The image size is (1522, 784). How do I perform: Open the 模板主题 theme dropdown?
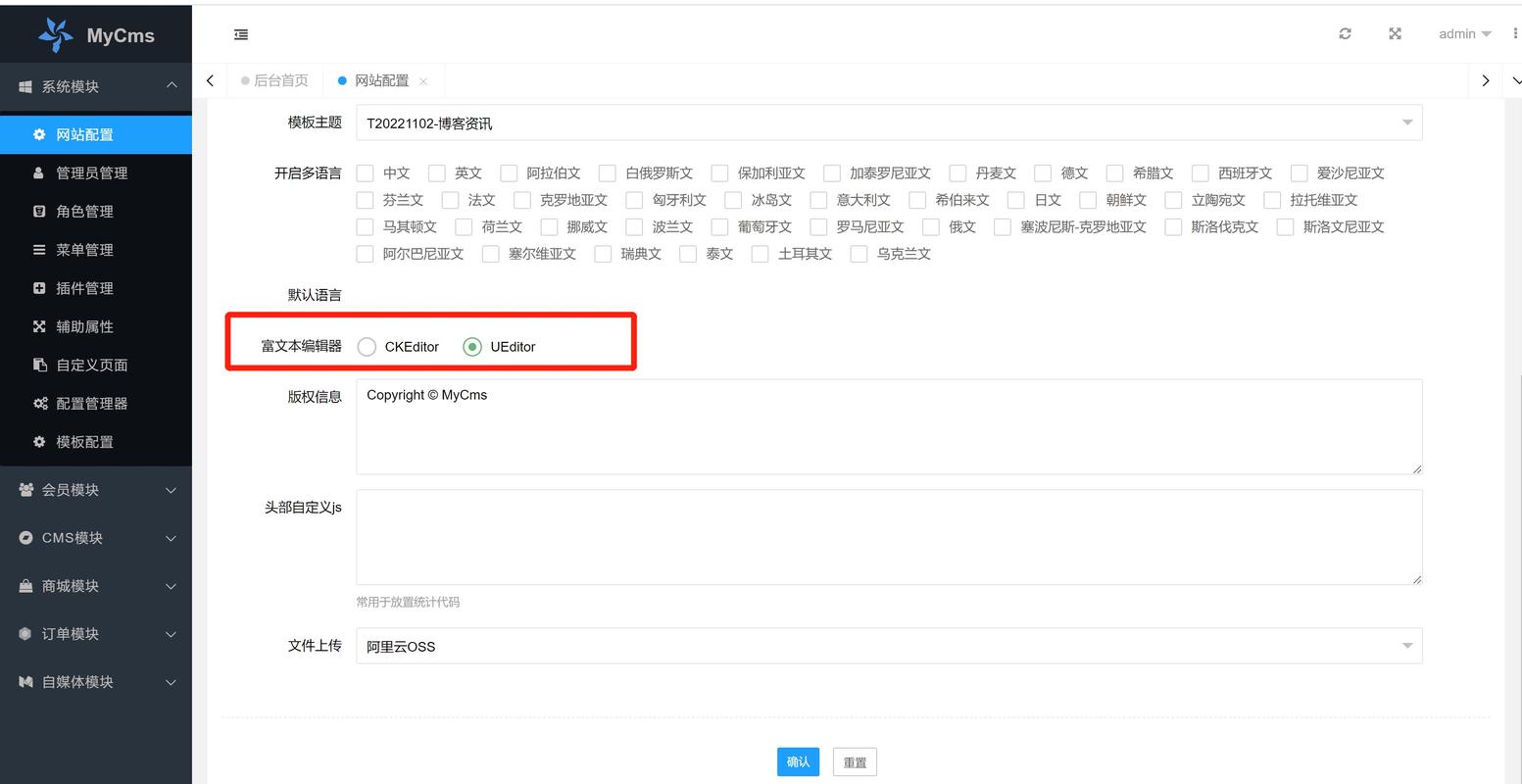point(1406,122)
